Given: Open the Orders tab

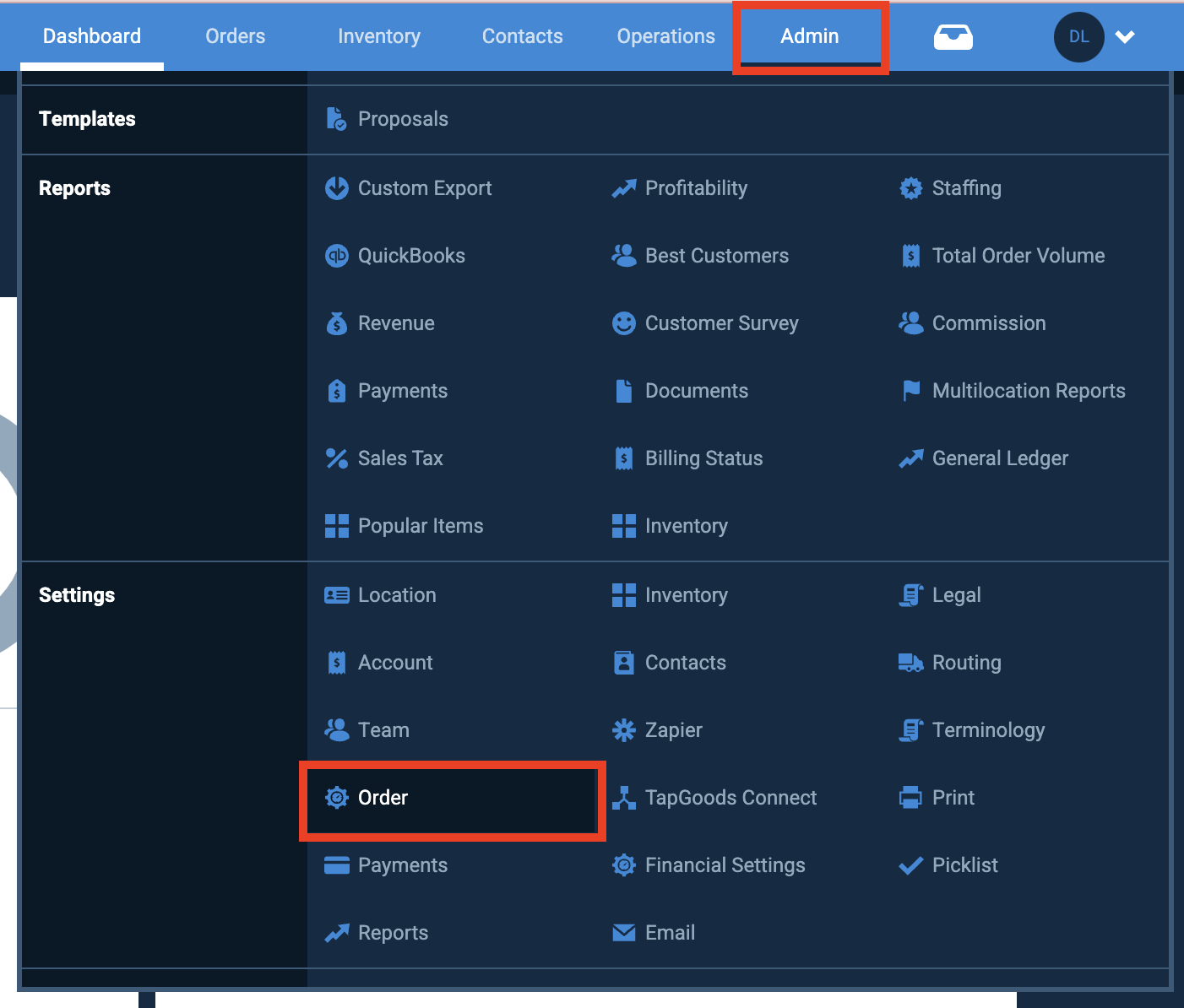Looking at the screenshot, I should 236,36.
